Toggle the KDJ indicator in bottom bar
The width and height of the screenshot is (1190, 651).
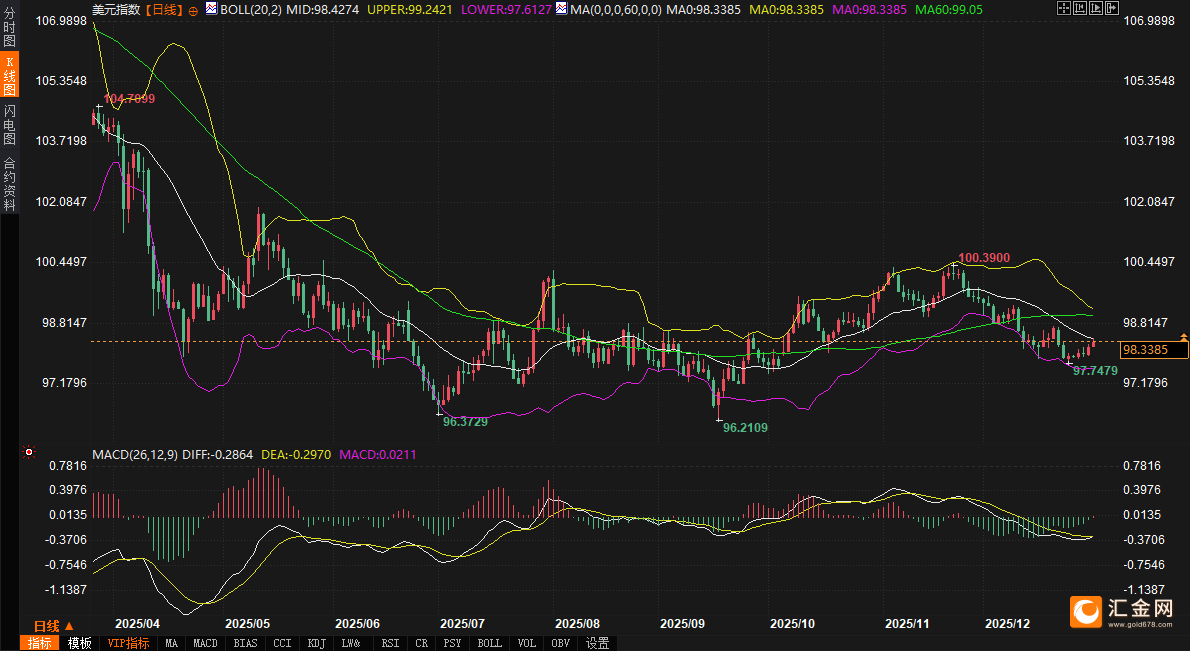pos(316,643)
